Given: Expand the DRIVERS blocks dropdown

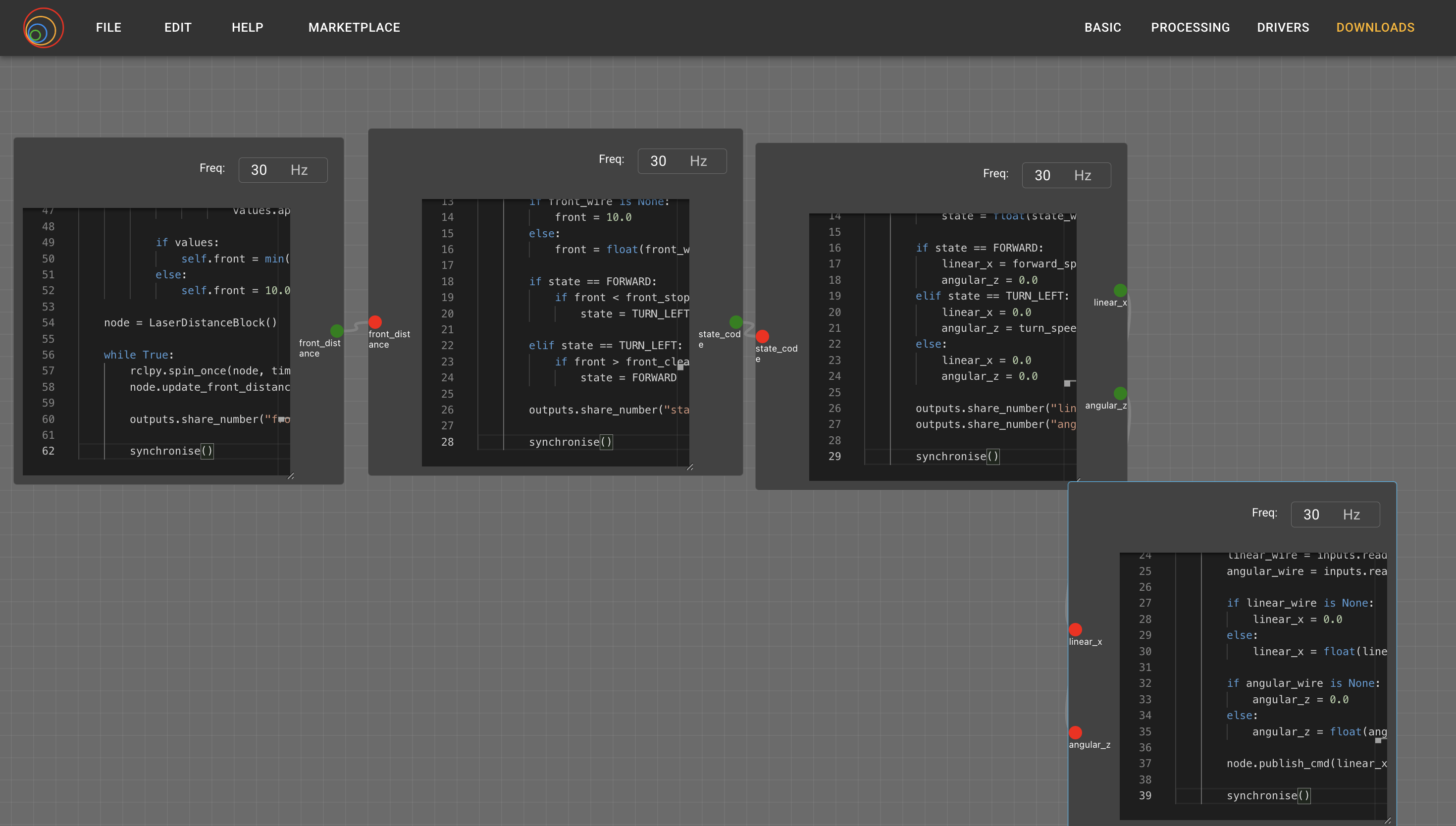Looking at the screenshot, I should [x=1283, y=27].
